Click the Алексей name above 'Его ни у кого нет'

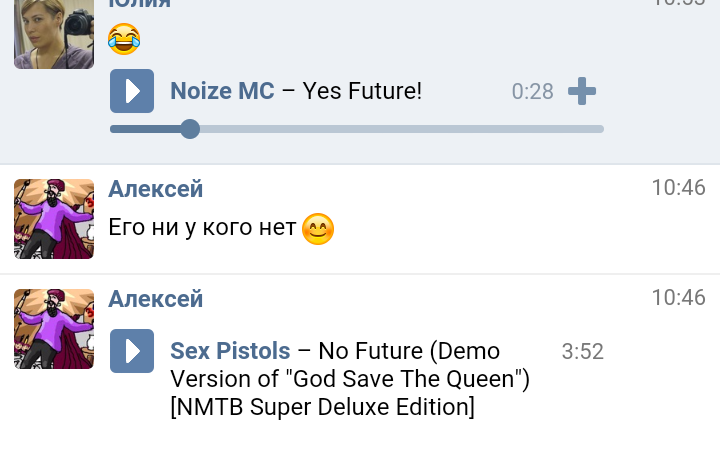tap(156, 188)
